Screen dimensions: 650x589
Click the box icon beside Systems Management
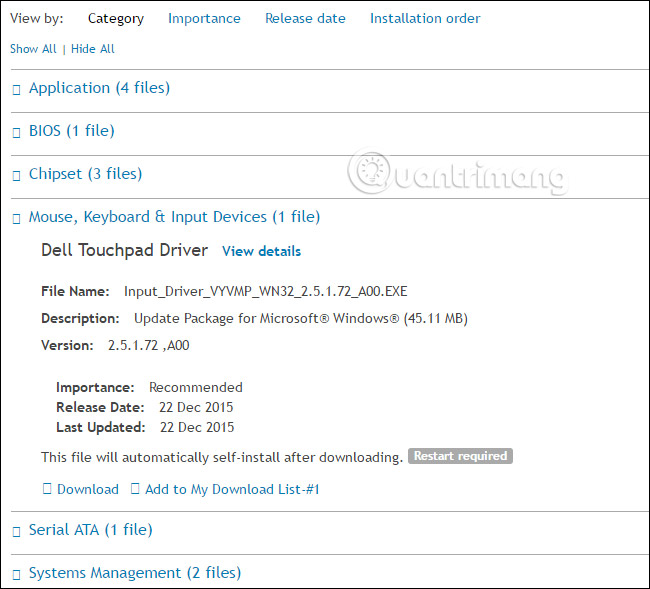(x=17, y=575)
